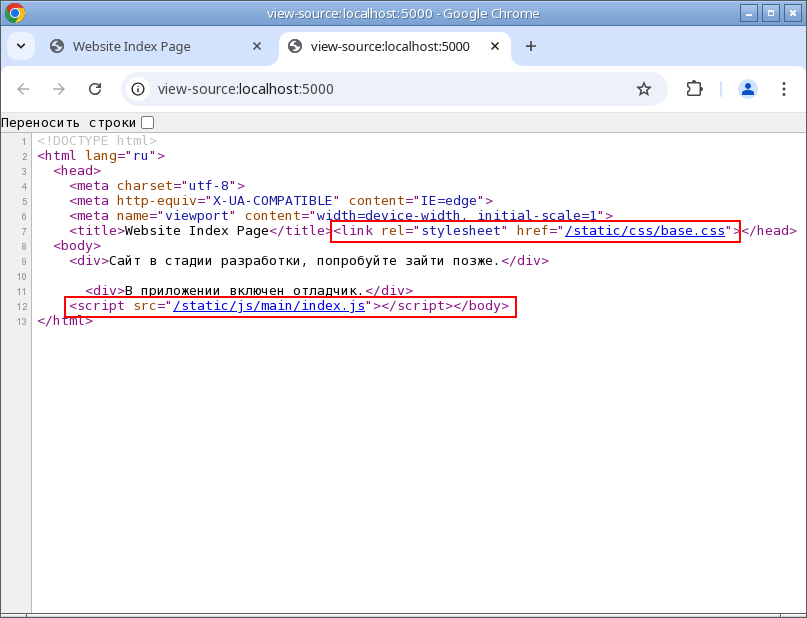The image size is (807, 618).
Task: Reload the view-source page
Action: tap(95, 89)
